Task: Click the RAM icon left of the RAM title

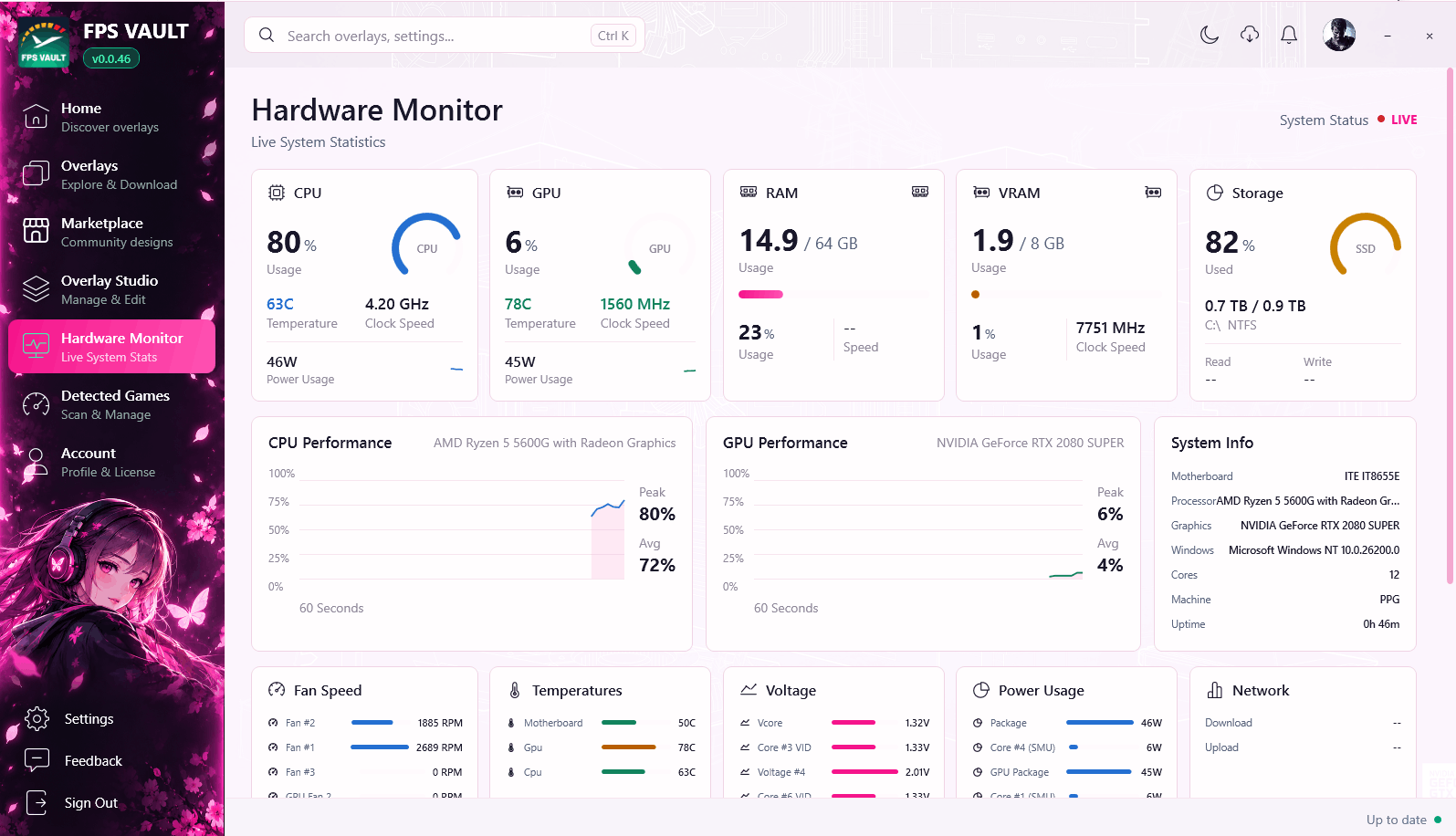Action: 749,192
